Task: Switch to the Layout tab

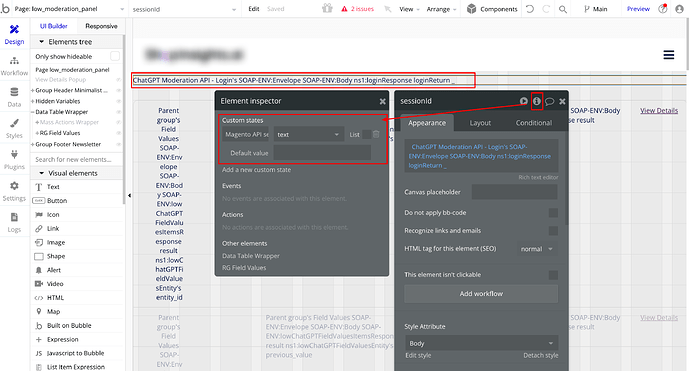Action: point(480,123)
